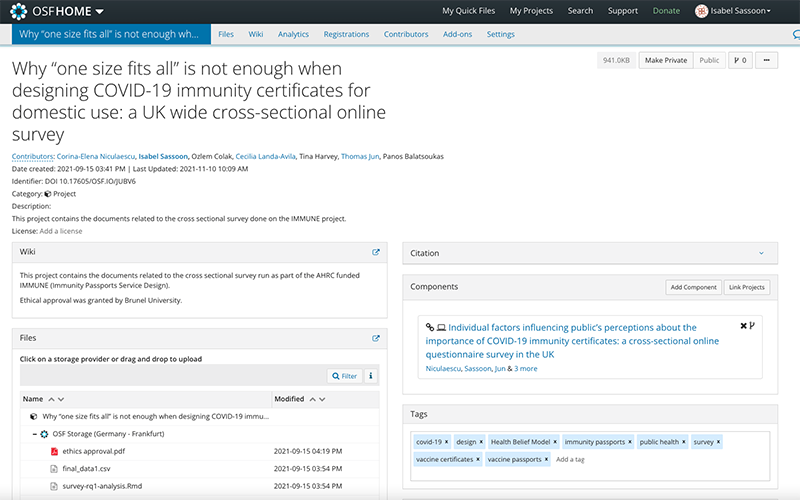Open Files panel external link icon
This screenshot has width=800, height=500.
pyautogui.click(x=376, y=338)
